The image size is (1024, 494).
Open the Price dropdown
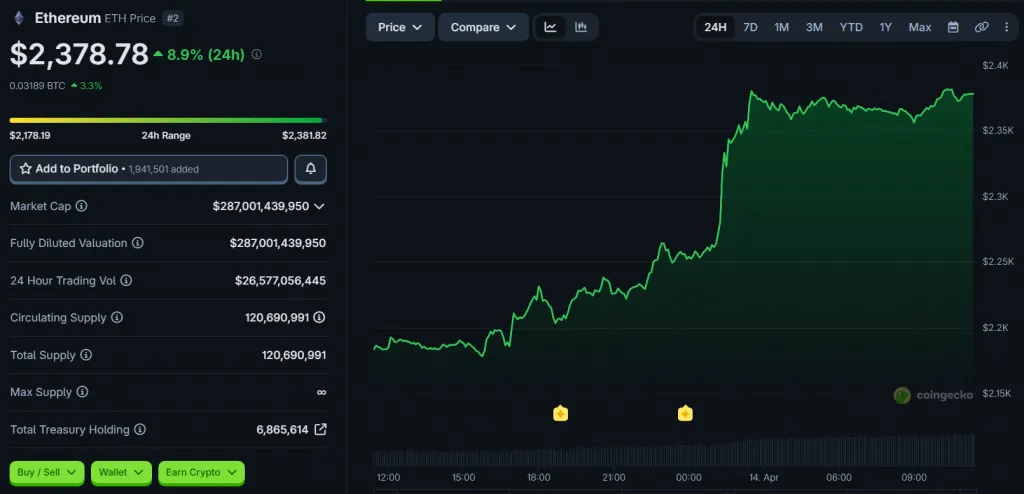click(400, 27)
